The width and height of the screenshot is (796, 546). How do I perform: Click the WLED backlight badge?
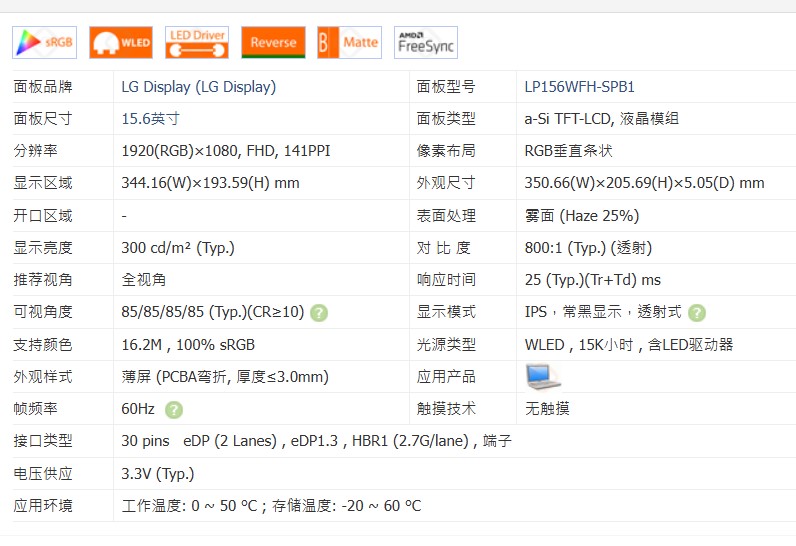(121, 43)
